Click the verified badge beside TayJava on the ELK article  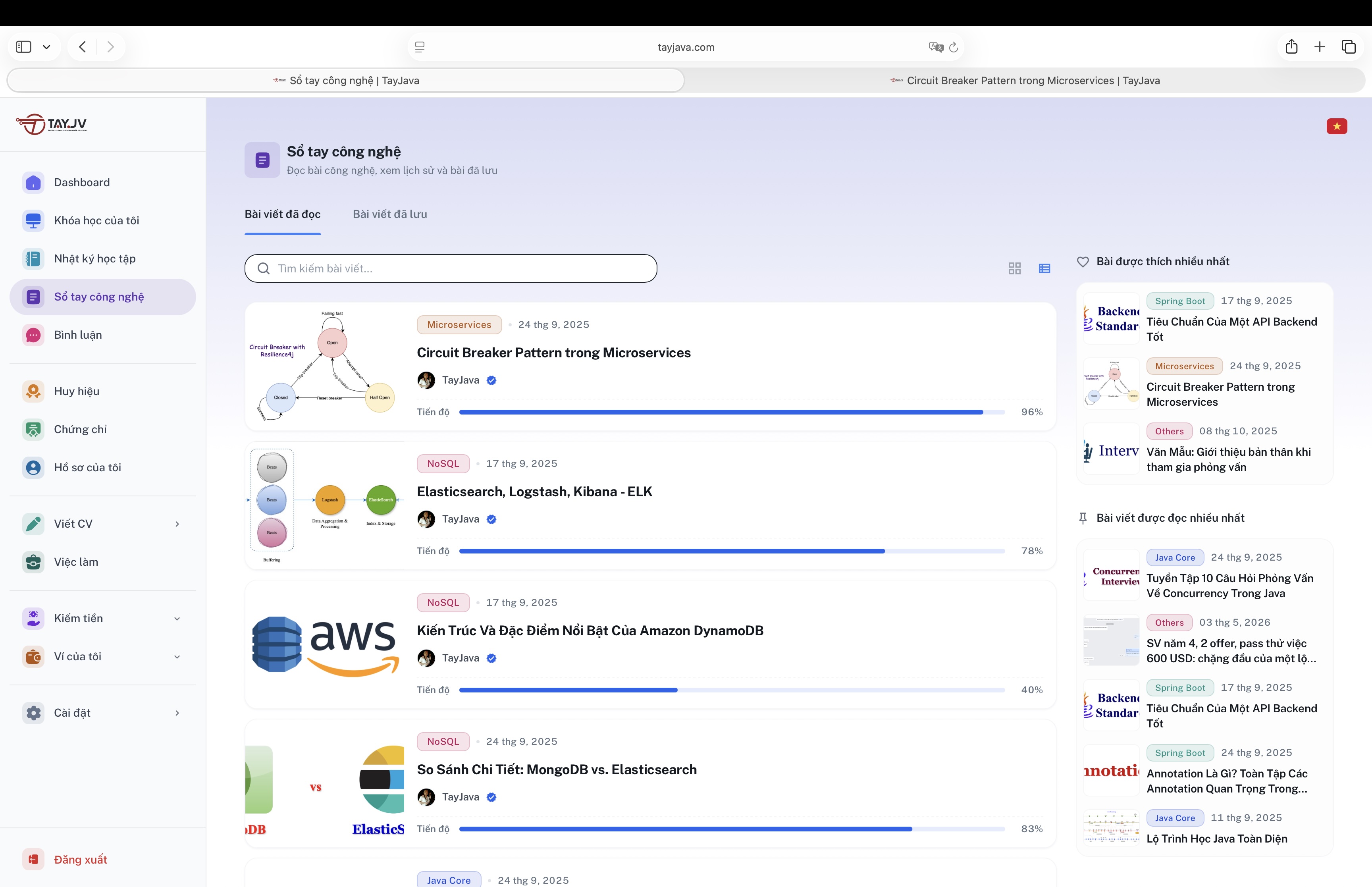(x=491, y=519)
